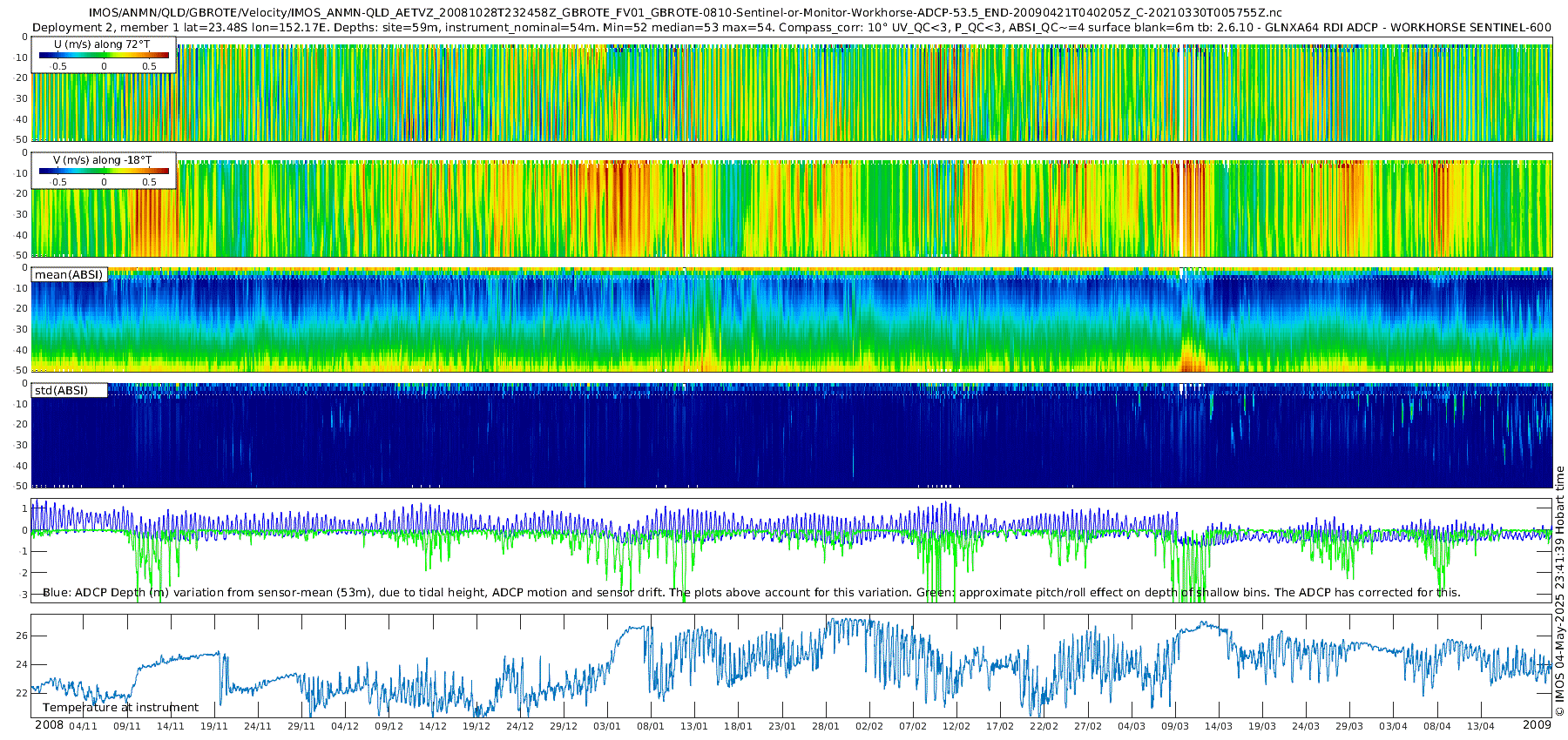Click the 02/02 date tick label
The width and height of the screenshot is (1568, 740).
point(869,726)
